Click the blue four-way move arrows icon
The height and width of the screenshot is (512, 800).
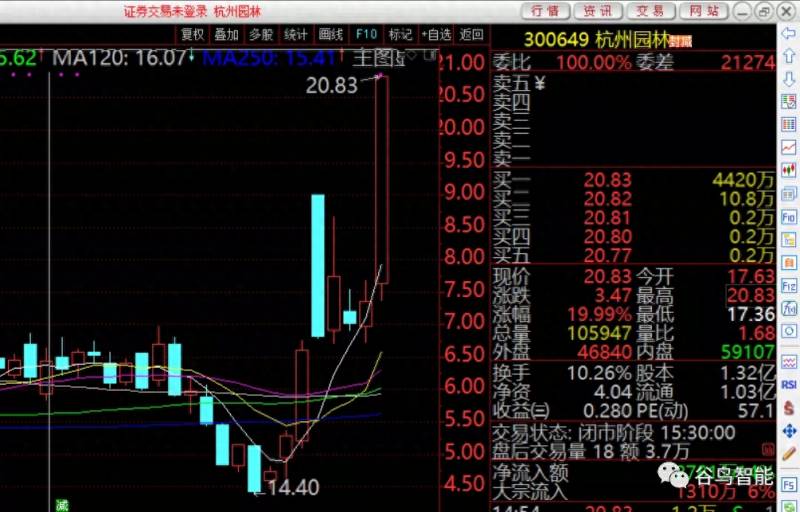coord(789,431)
